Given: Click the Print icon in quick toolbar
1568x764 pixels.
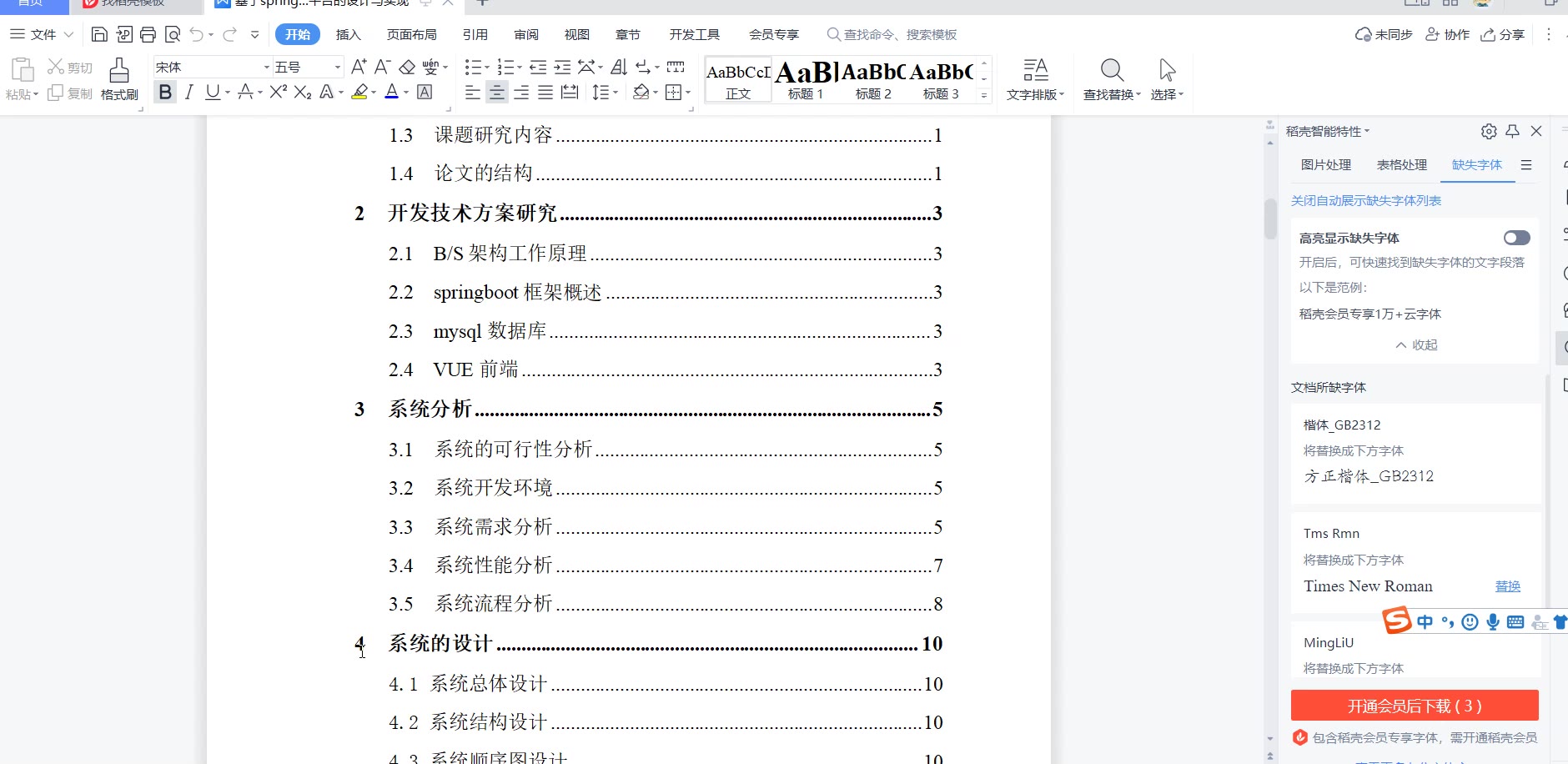Looking at the screenshot, I should tap(148, 34).
